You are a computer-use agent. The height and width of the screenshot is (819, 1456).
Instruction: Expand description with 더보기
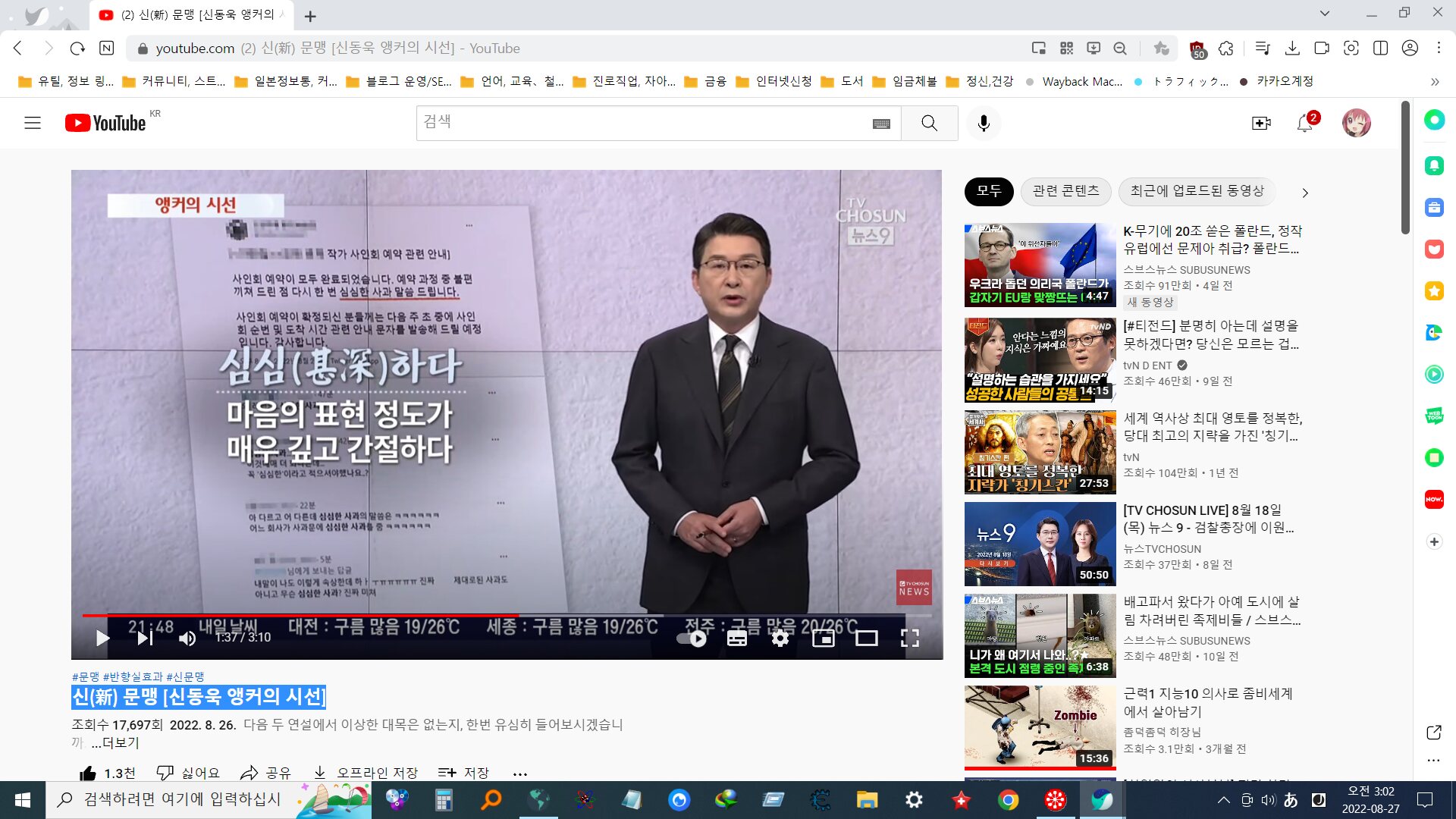pyautogui.click(x=115, y=743)
